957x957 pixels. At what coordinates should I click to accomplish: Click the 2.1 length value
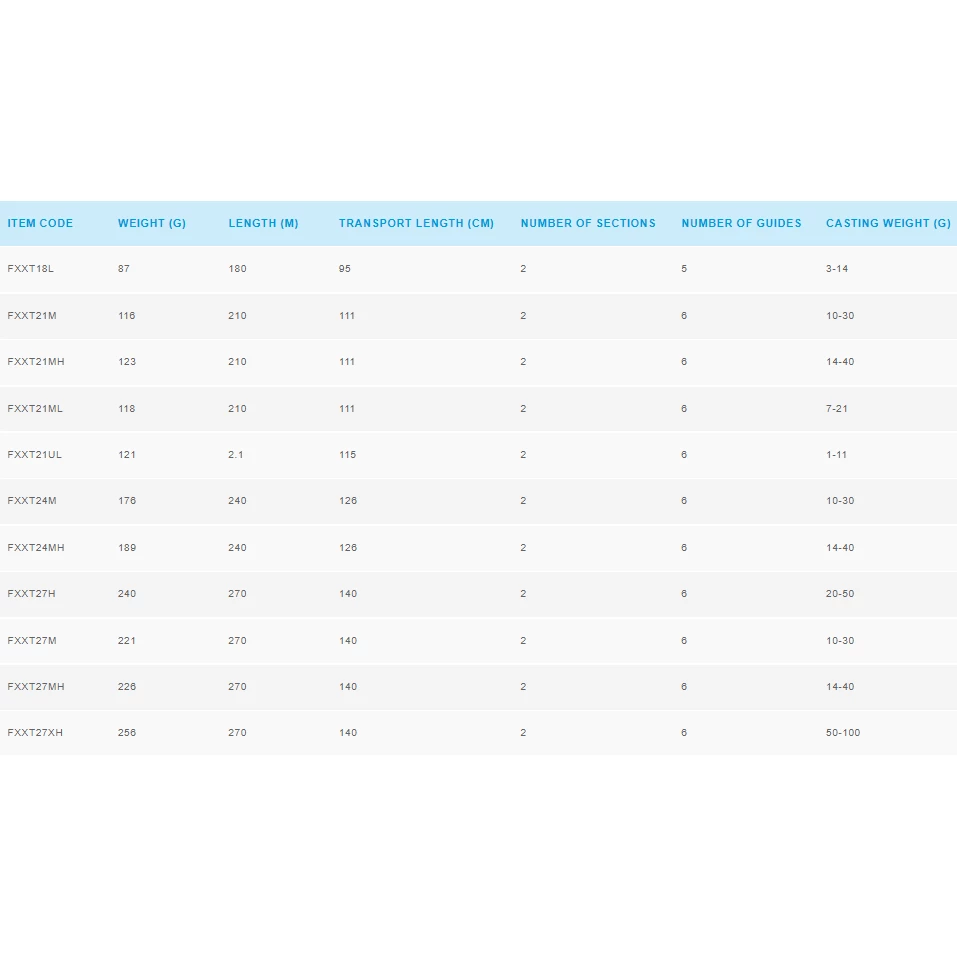point(236,455)
